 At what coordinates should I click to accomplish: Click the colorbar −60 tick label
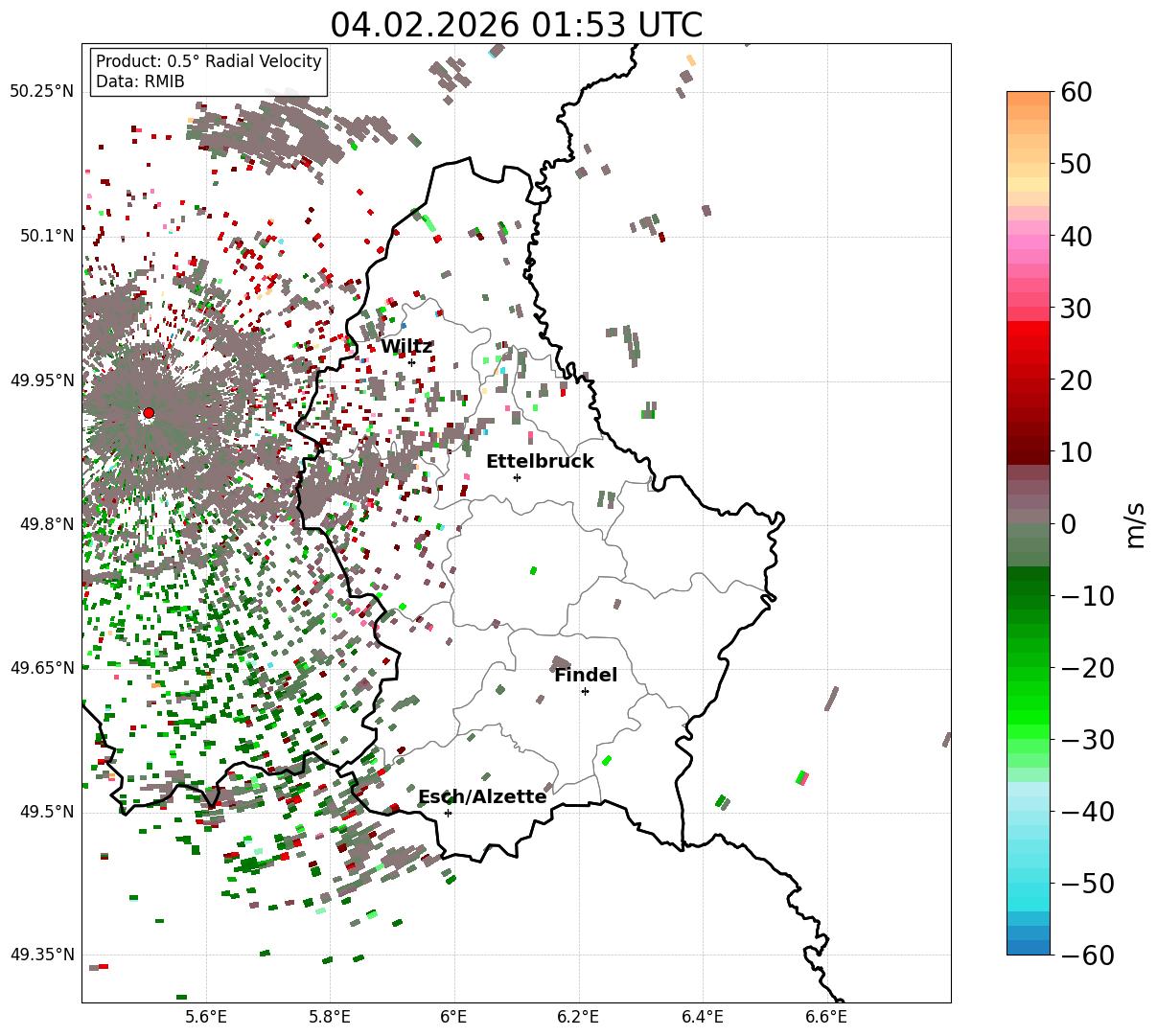pos(1088,955)
